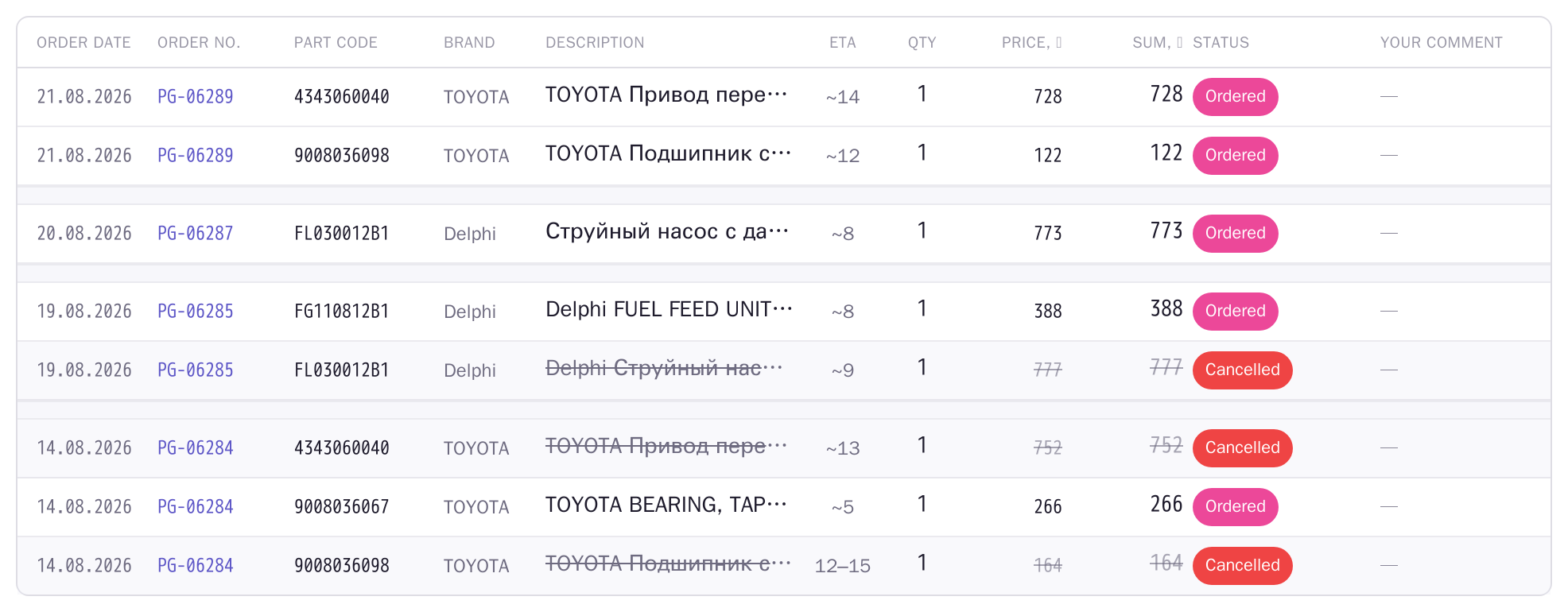This screenshot has width=1568, height=612.
Task: Click the ETA column header
Action: (843, 43)
